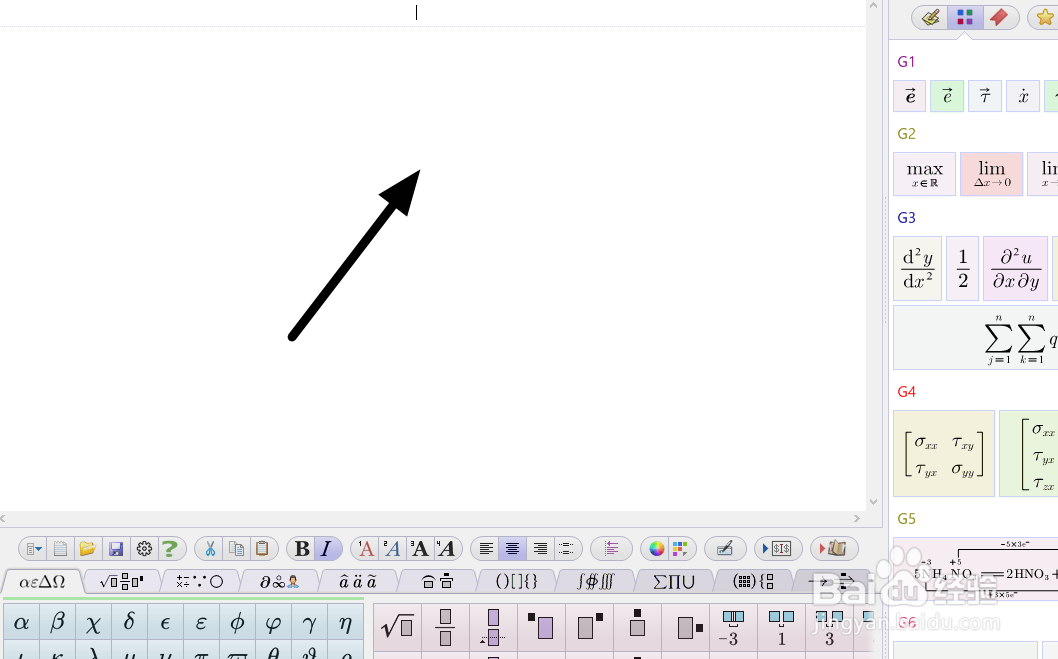Image resolution: width=1058 pixels, height=659 pixels.
Task: Insert Greek letter eta
Action: point(345,622)
